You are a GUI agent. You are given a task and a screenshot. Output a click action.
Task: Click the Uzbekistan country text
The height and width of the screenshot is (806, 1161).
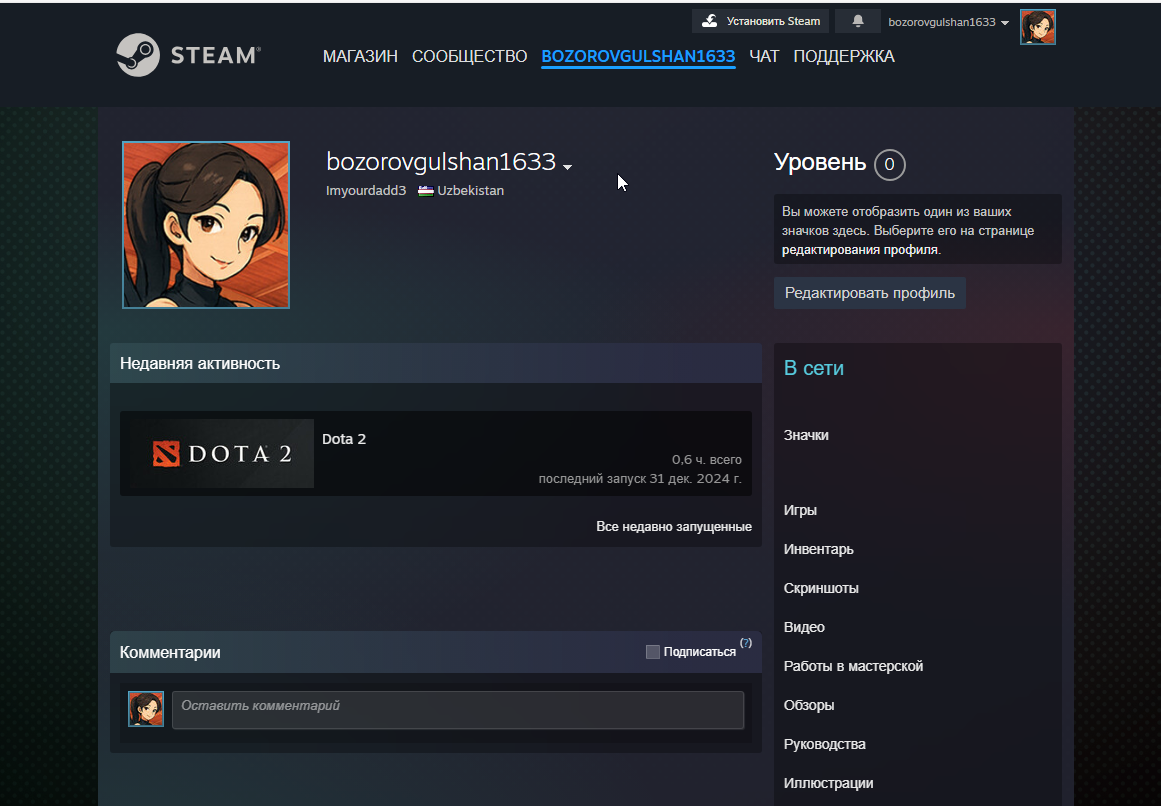(470, 191)
